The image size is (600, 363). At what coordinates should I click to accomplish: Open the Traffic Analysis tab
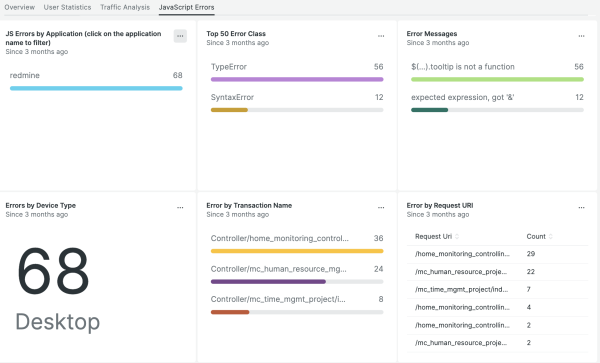point(125,7)
